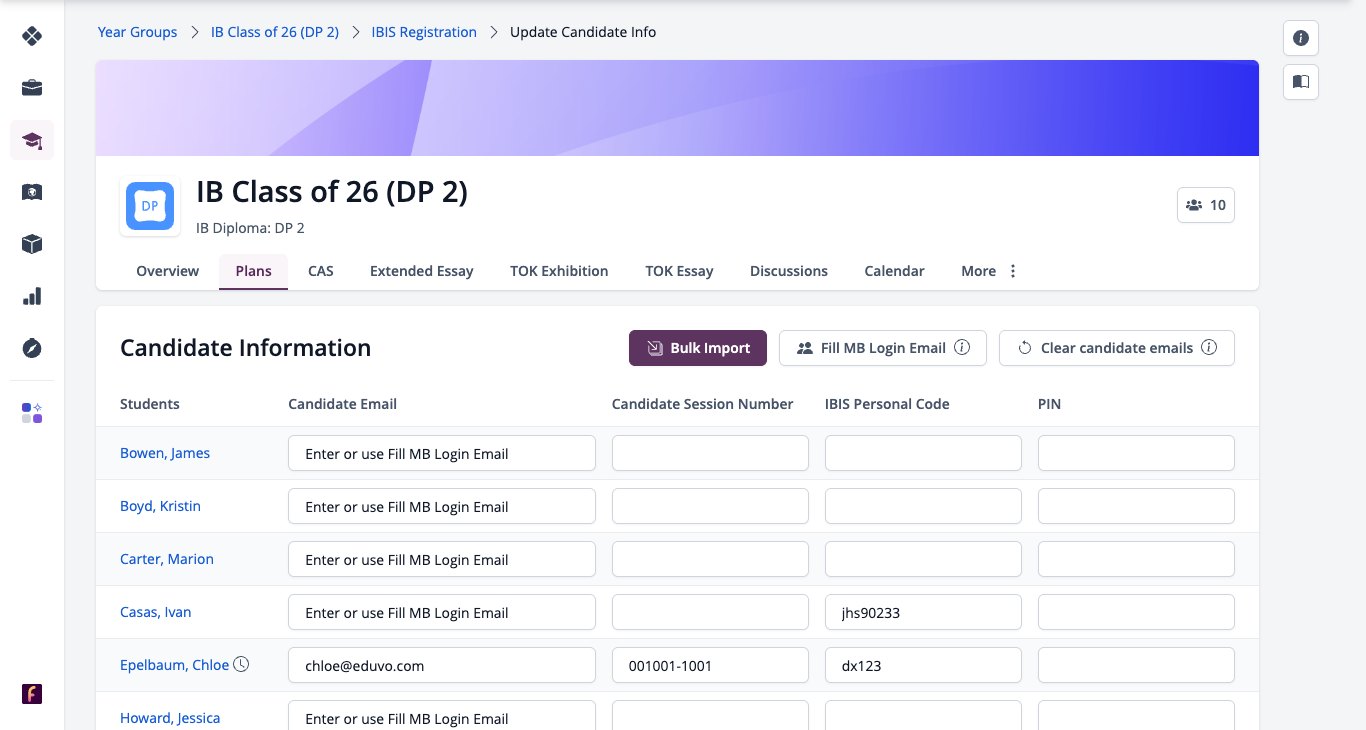The image size is (1366, 730).
Task: Click Candidate Session Number field for Carter, Marion
Action: [x=710, y=559]
